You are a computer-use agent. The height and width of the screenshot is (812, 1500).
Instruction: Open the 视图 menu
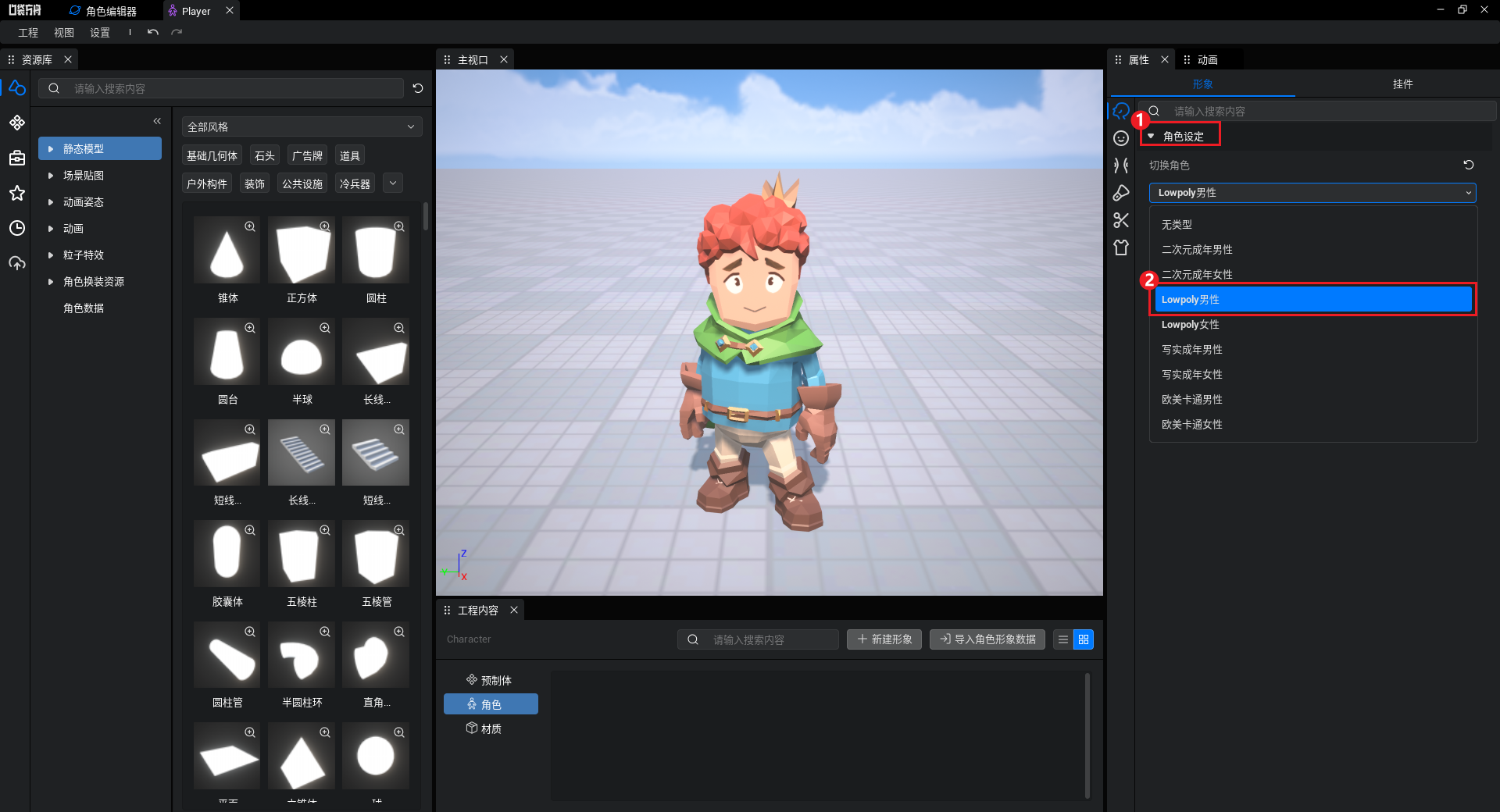[x=64, y=33]
